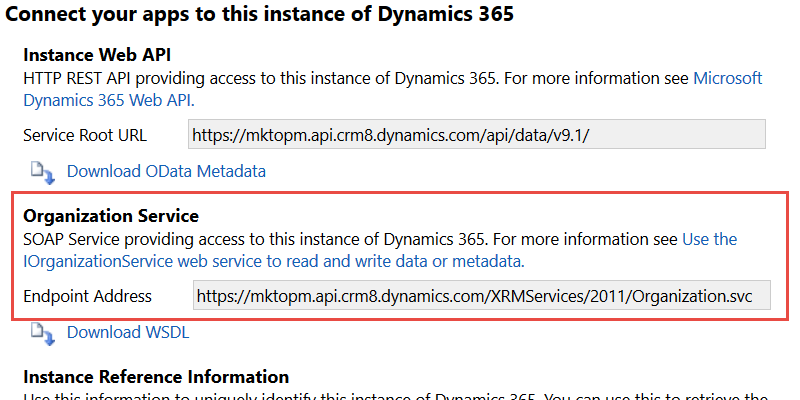Viewport: 800px width, 400px height.
Task: Click 'Organization.svc' at the end of the endpoint URL
Action: tap(692, 296)
